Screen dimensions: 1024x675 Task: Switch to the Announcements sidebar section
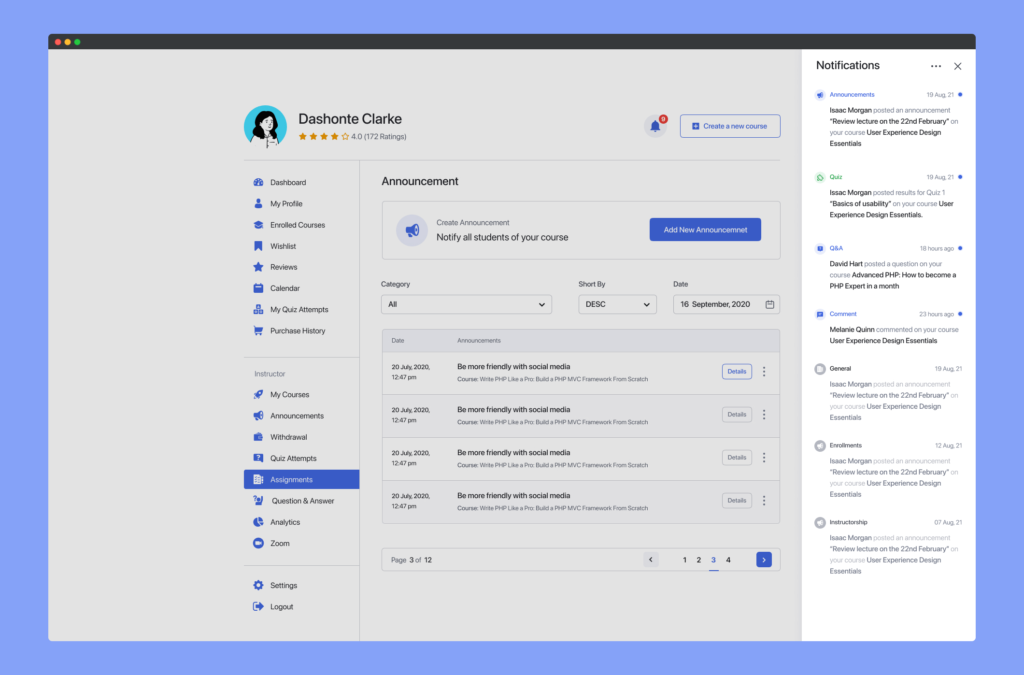point(290,415)
